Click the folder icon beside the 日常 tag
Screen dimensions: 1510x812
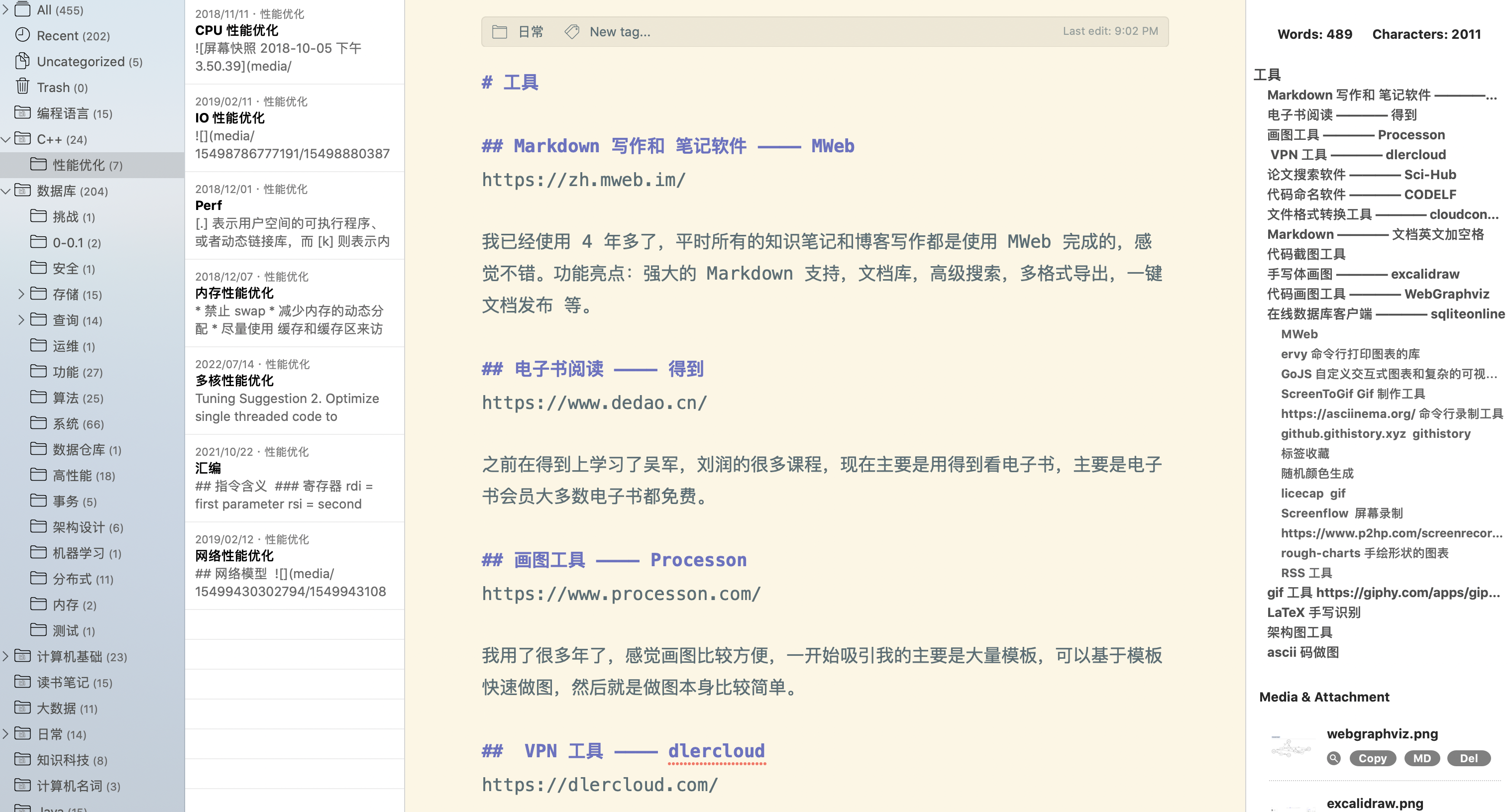coord(499,32)
